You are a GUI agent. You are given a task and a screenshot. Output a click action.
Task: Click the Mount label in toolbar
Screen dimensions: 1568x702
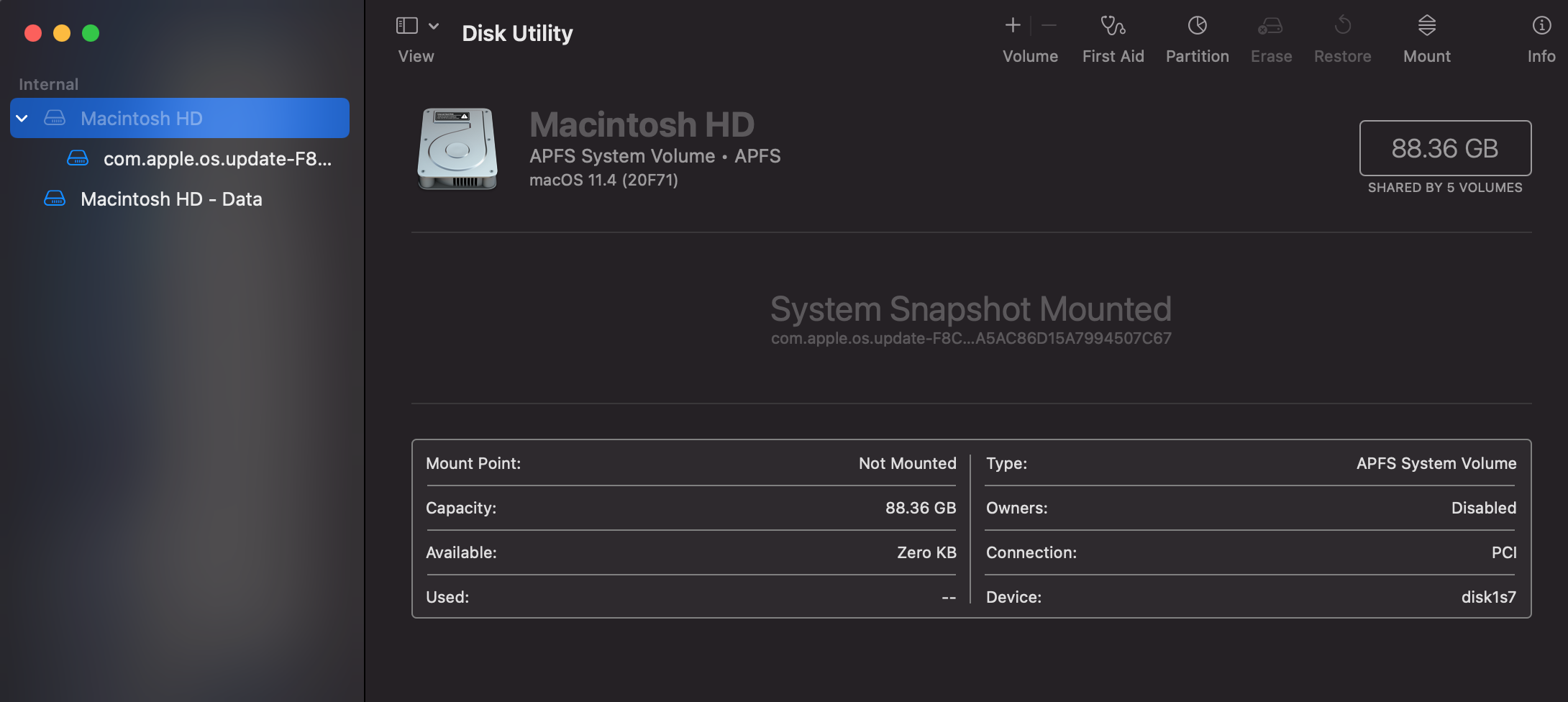pyautogui.click(x=1427, y=56)
